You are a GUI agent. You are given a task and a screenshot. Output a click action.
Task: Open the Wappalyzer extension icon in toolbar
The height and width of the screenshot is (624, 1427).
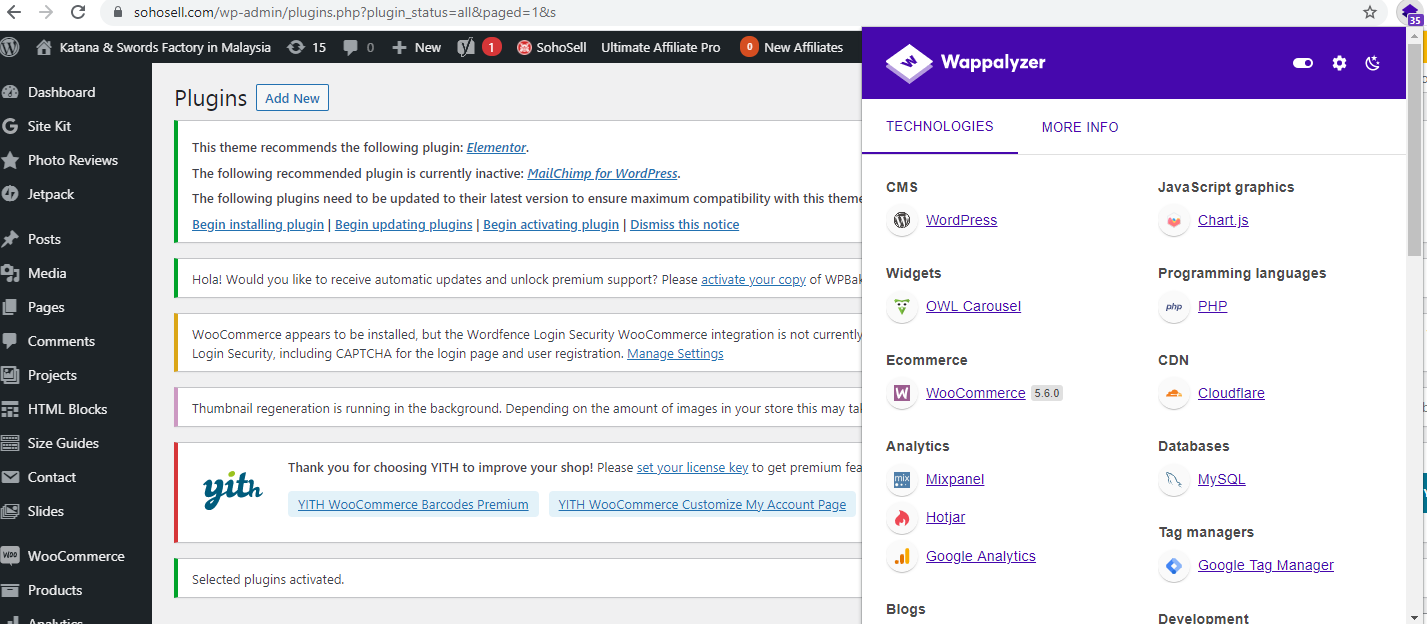tap(1410, 13)
